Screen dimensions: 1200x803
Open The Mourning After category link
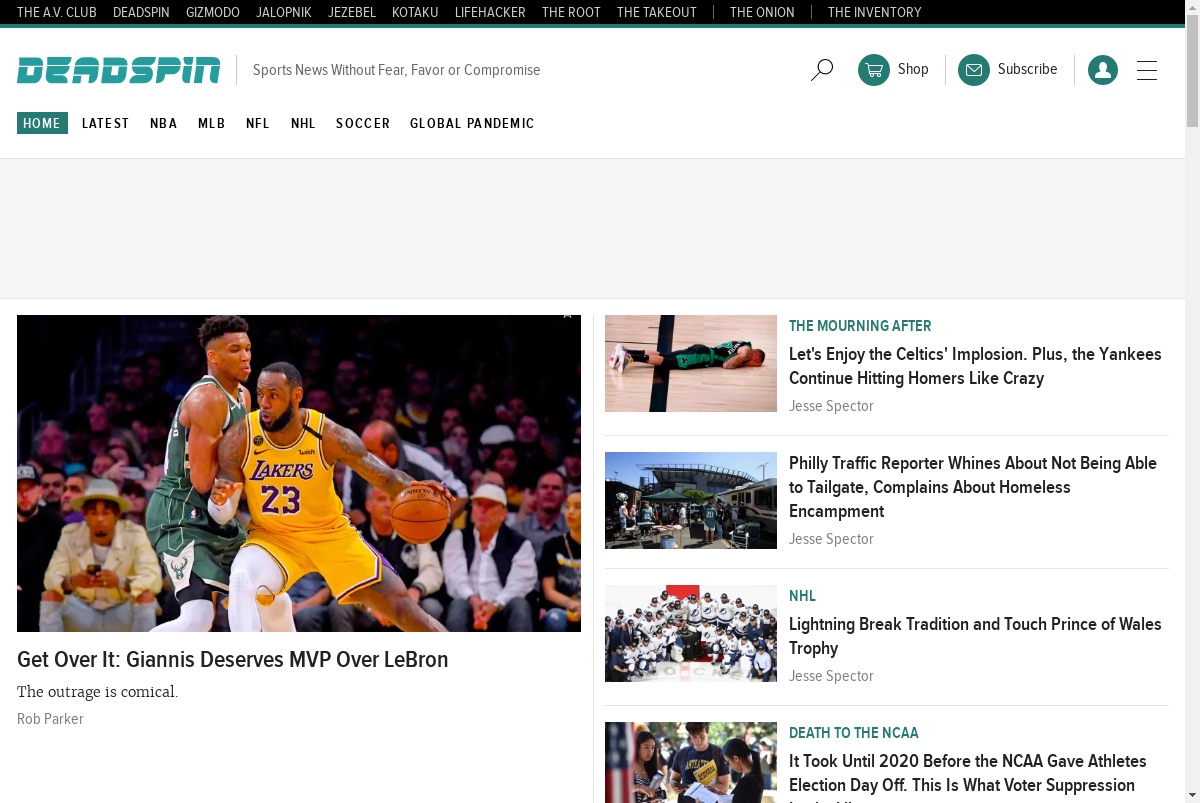point(860,326)
